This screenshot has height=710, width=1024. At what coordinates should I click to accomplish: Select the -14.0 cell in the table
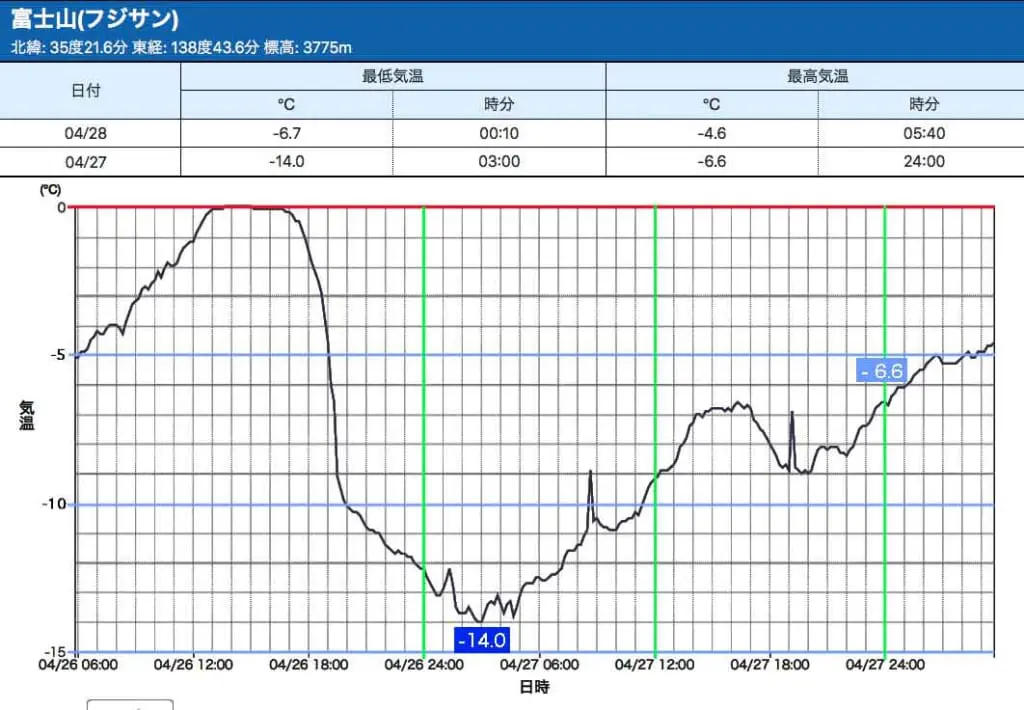[287, 161]
